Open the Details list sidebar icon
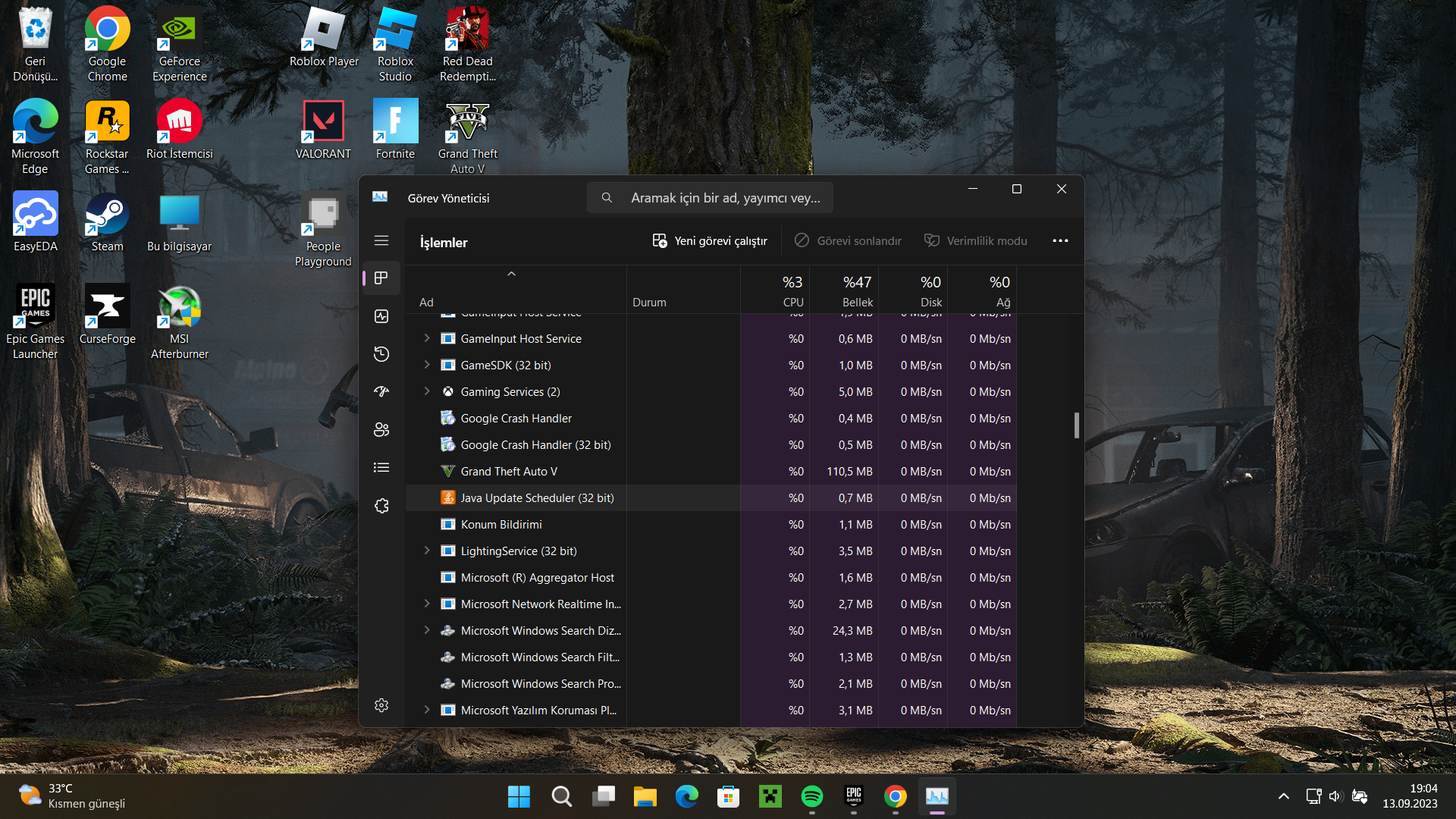The image size is (1456, 819). (381, 468)
